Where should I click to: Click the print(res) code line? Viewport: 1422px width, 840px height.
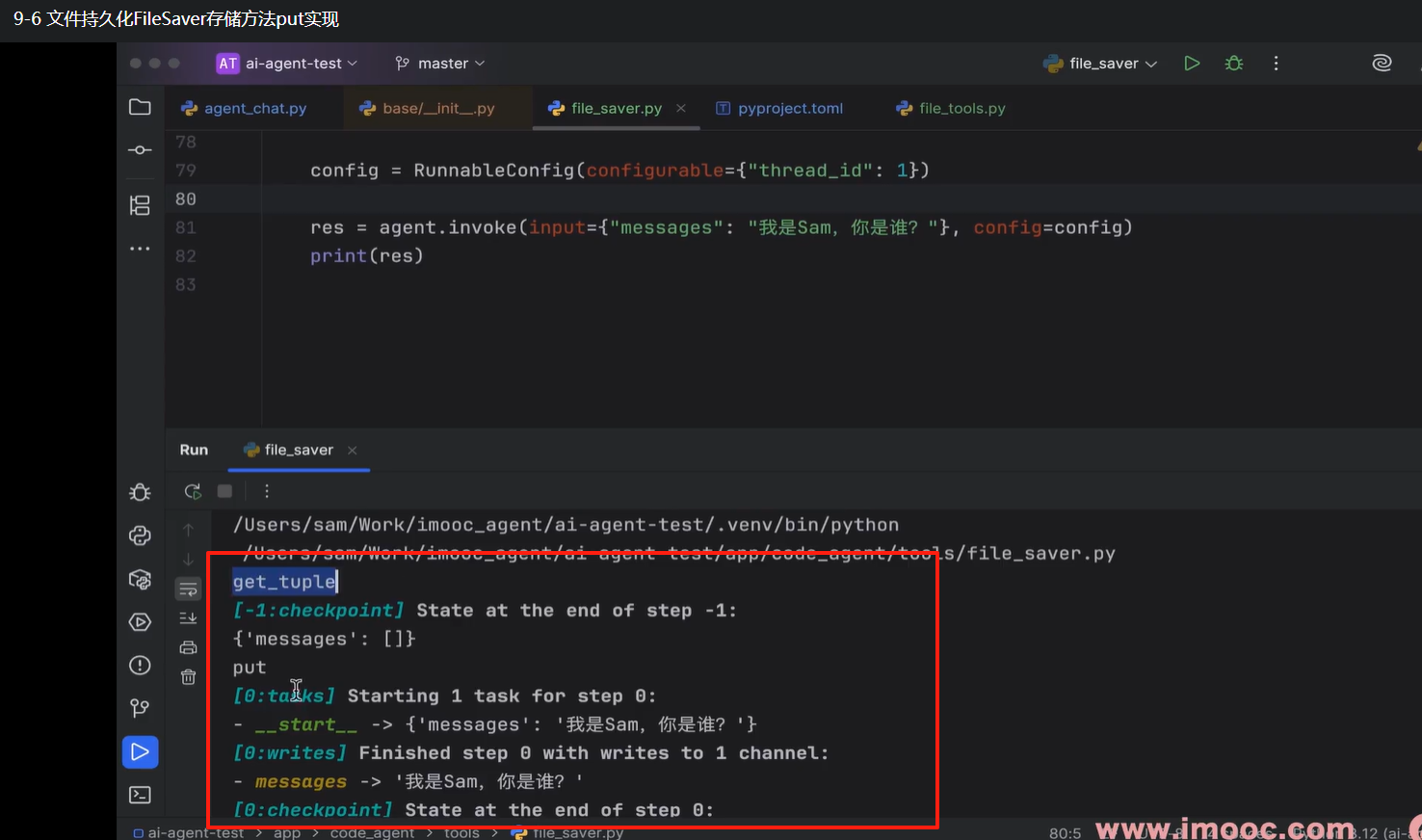[367, 255]
